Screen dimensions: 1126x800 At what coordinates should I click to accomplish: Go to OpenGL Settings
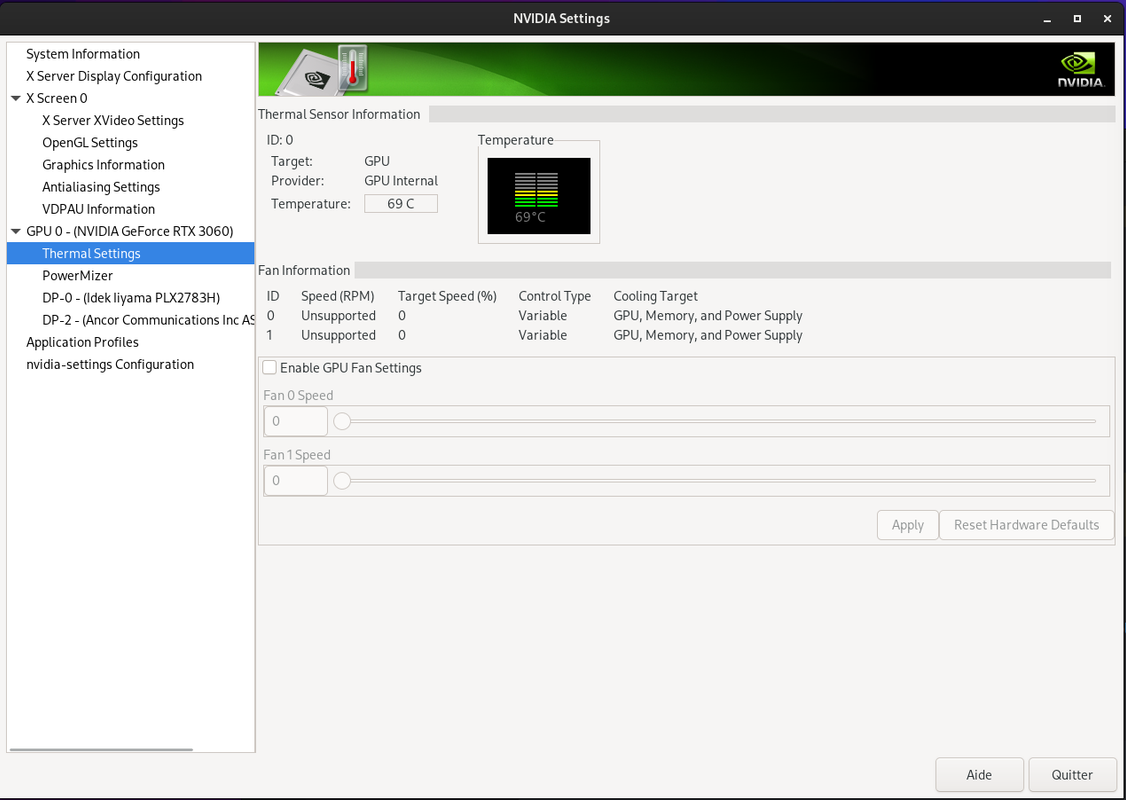click(90, 143)
